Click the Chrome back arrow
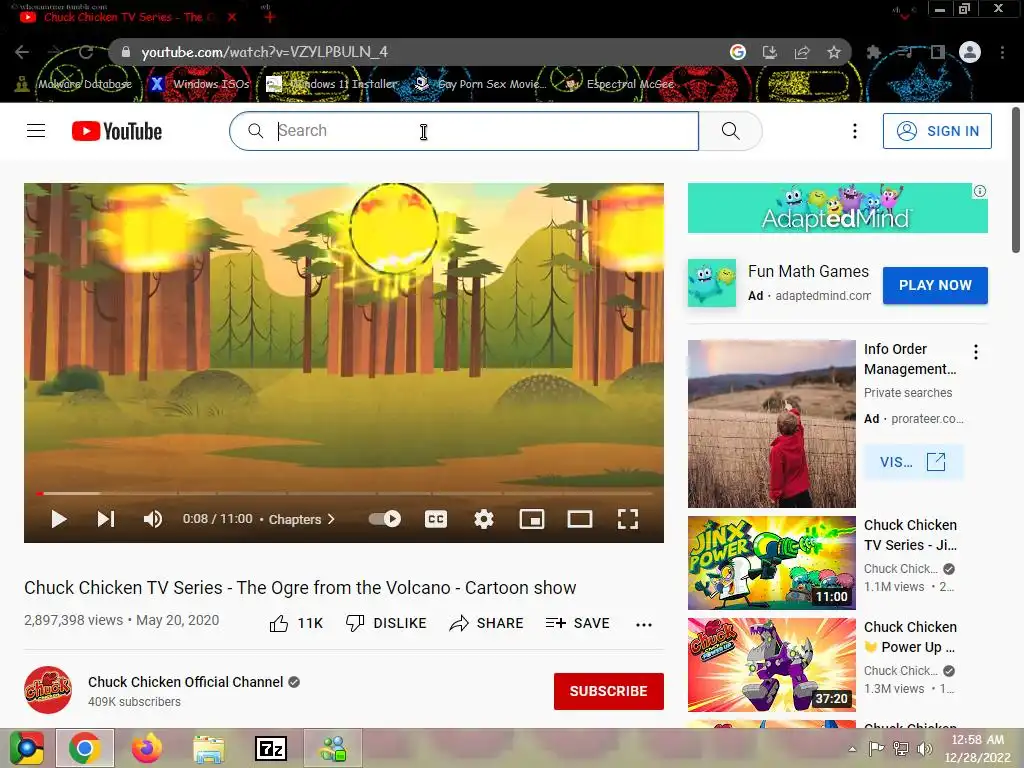1024x768 pixels. [x=22, y=52]
